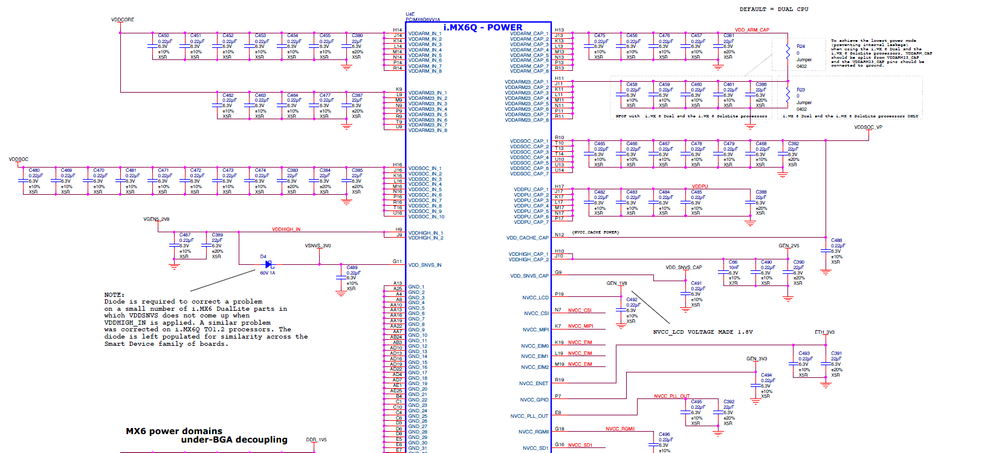Select the C488 capacitor symbol
This screenshot has height=453, width=999.
point(826,250)
